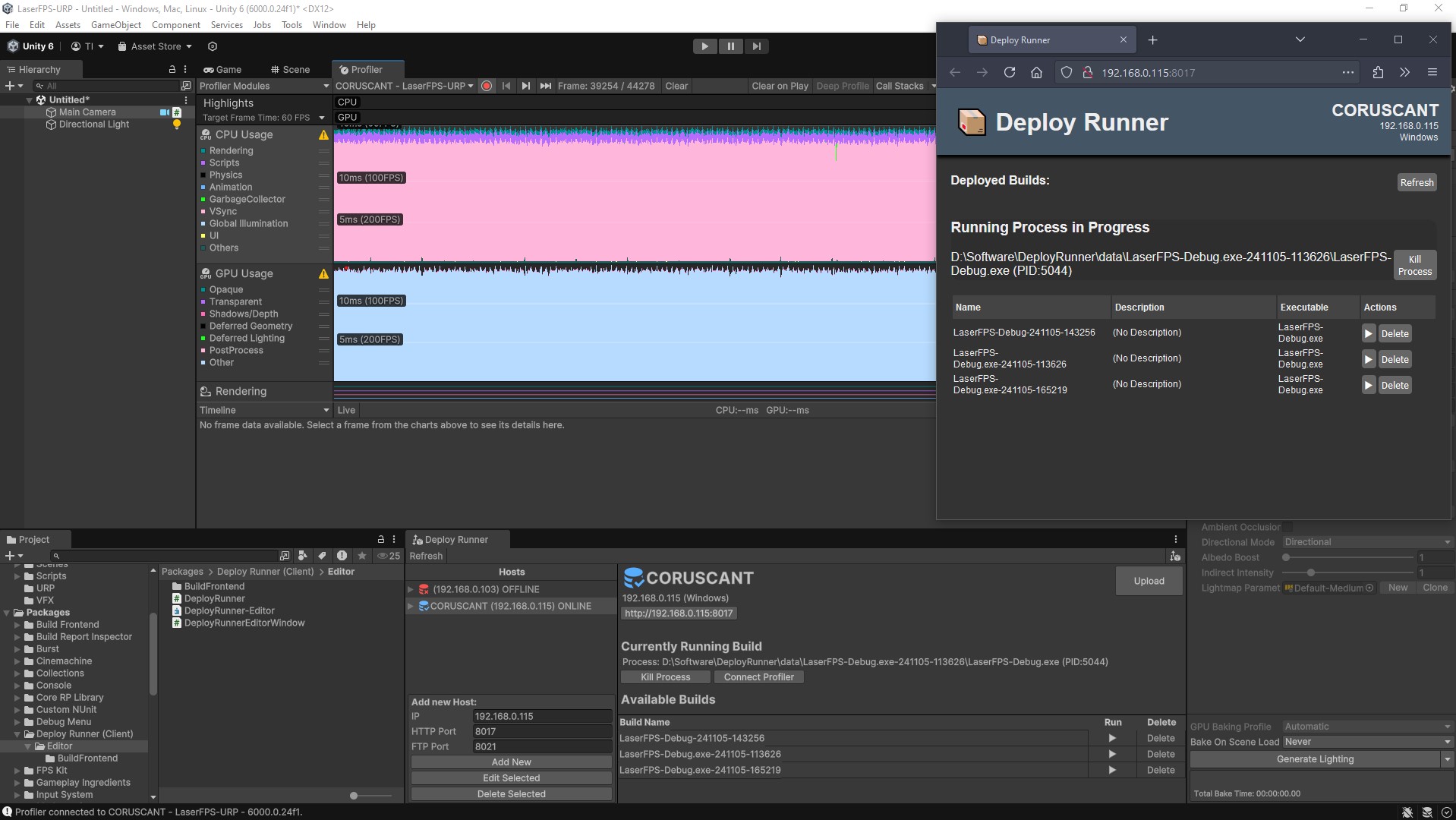Viewport: 1456px width, 820px height.
Task: Upload a build to CORUSCANT
Action: tap(1149, 581)
